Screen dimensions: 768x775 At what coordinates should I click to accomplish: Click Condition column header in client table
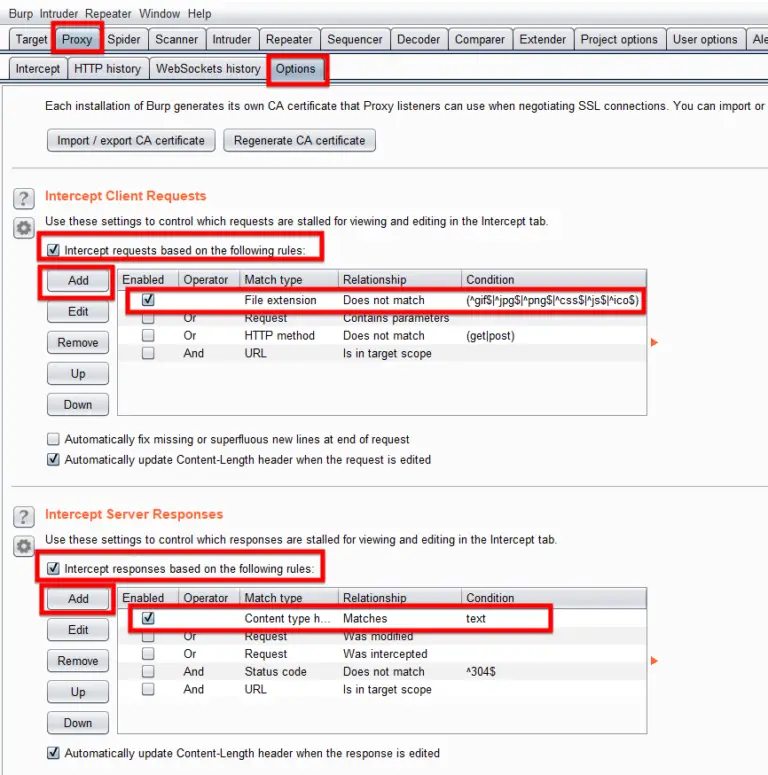554,279
